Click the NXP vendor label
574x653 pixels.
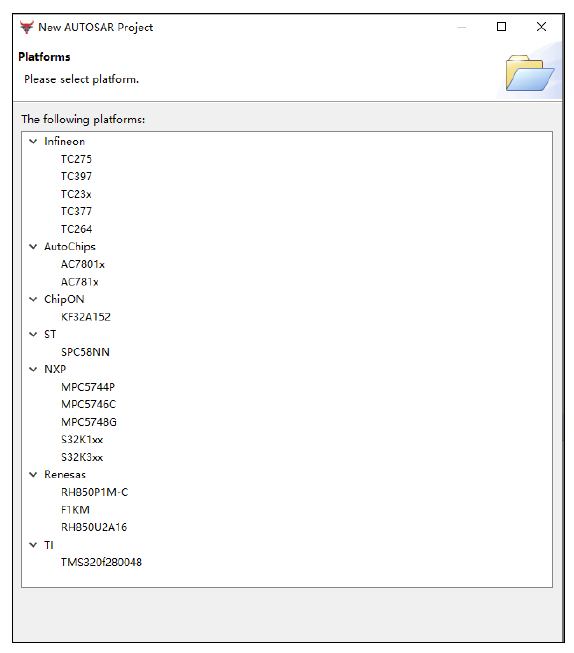tap(55, 369)
